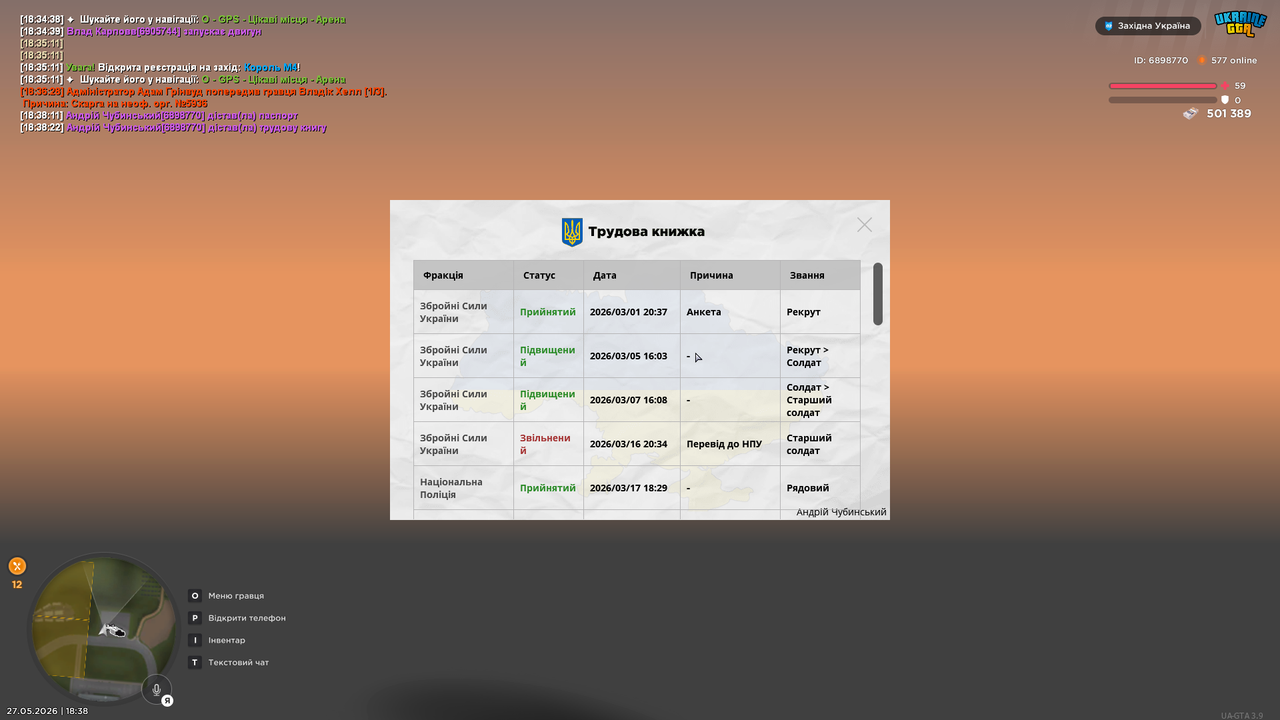Click the I key Інвентар hint
The height and width of the screenshot is (720, 1280).
pos(195,640)
